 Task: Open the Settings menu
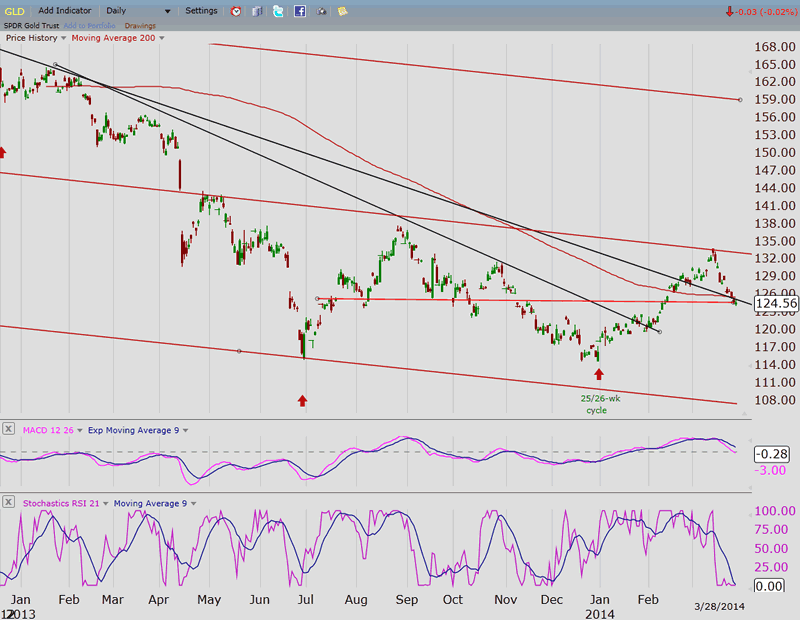point(201,10)
